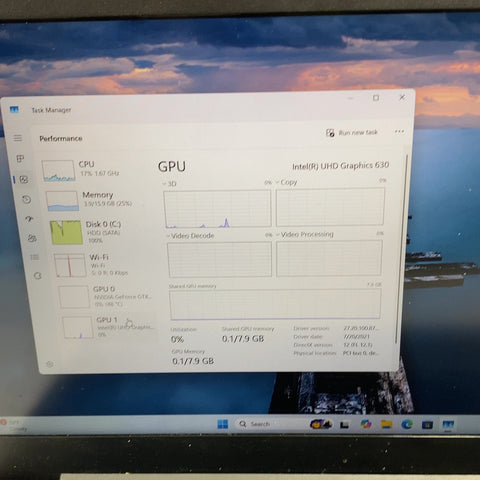The height and width of the screenshot is (480, 480).
Task: Select the Disk 0 (C:) entry
Action: click(x=100, y=232)
